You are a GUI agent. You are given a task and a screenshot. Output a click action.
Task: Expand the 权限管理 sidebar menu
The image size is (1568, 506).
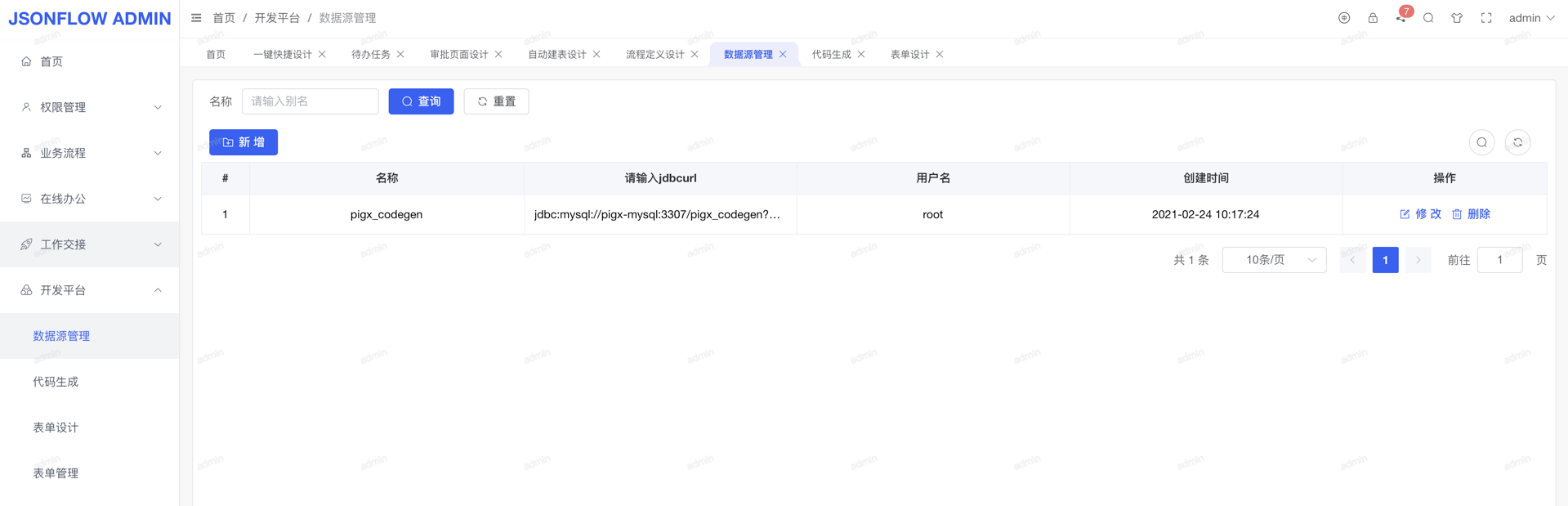pyautogui.click(x=90, y=107)
